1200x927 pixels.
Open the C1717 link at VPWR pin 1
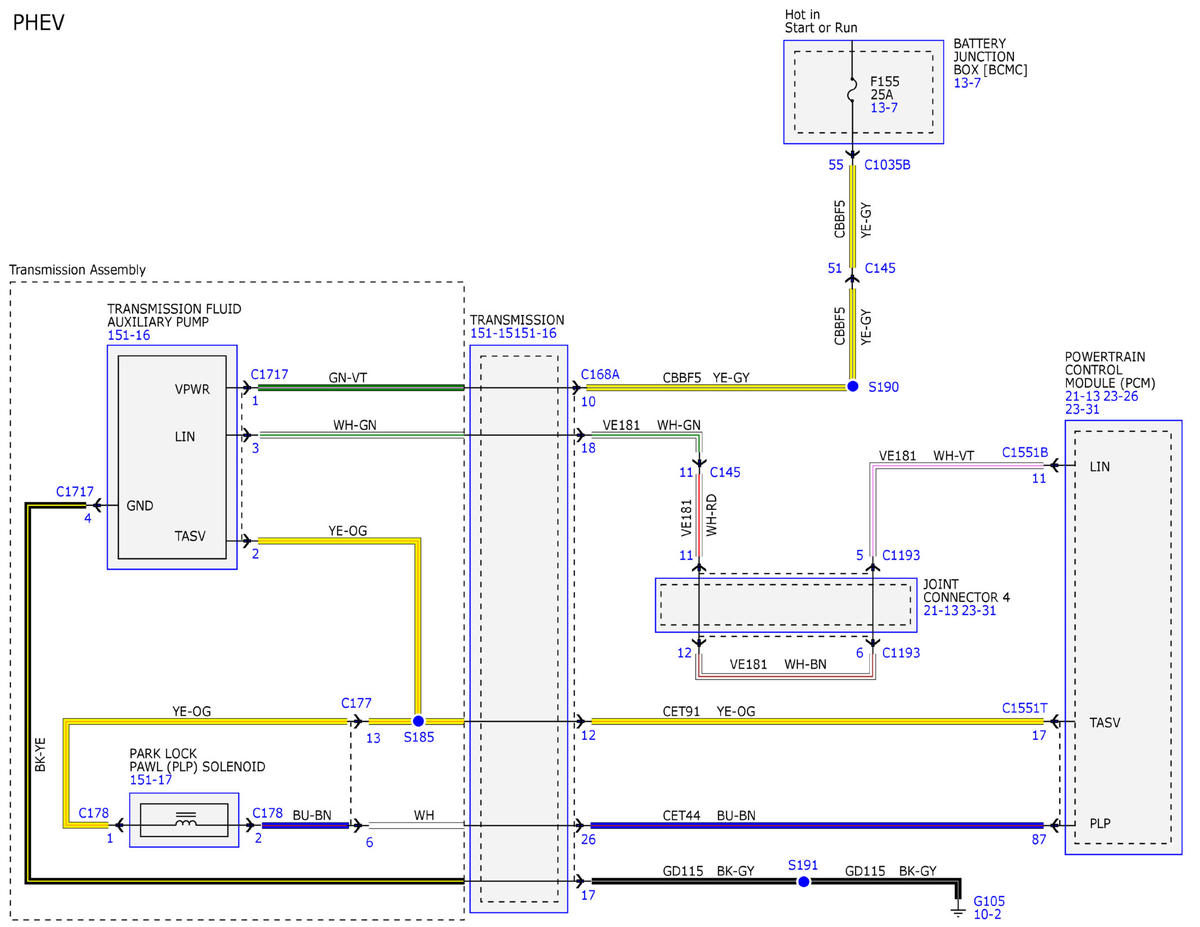point(270,374)
